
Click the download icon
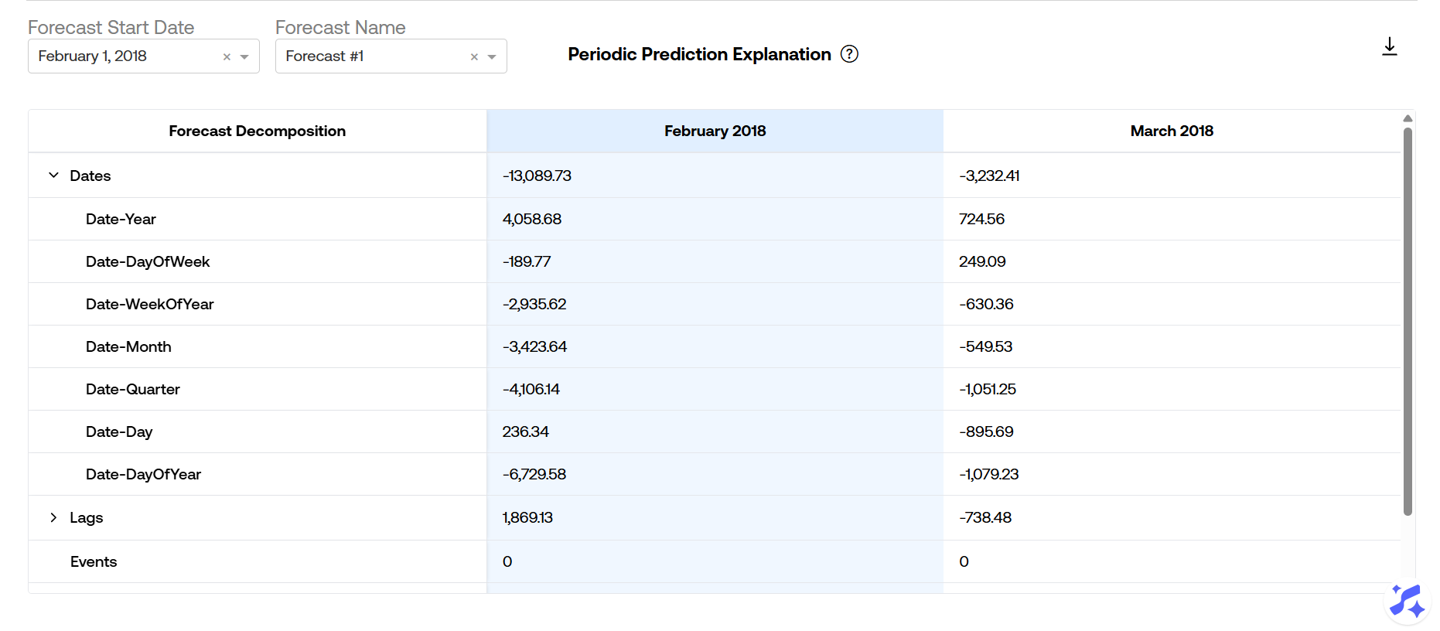point(1389,47)
